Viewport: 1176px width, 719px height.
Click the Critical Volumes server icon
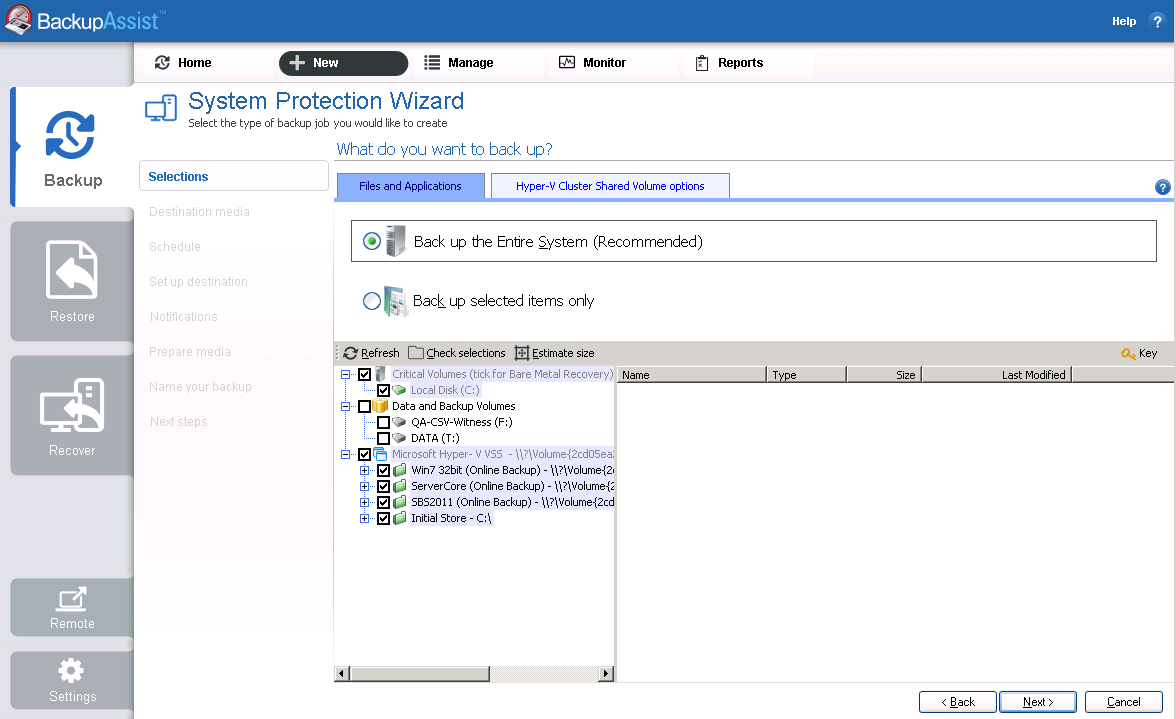click(381, 373)
